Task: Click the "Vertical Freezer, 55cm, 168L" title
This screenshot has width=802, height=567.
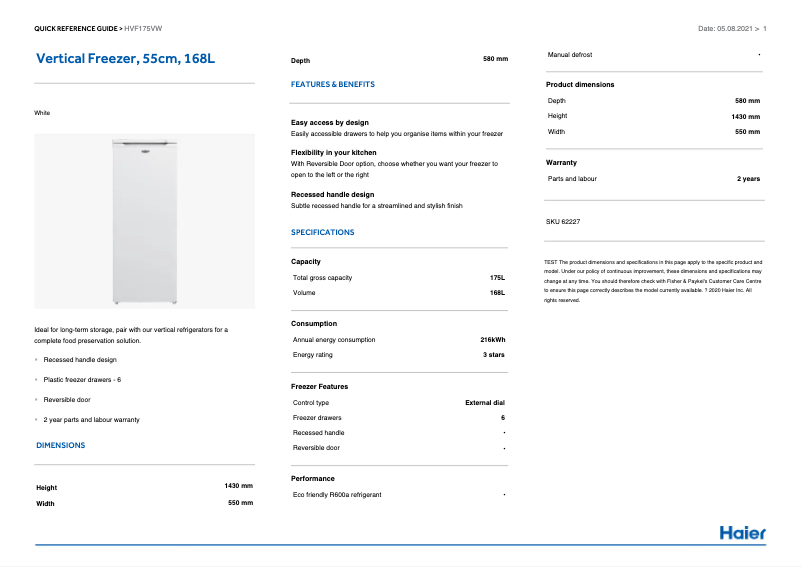Action: point(125,59)
